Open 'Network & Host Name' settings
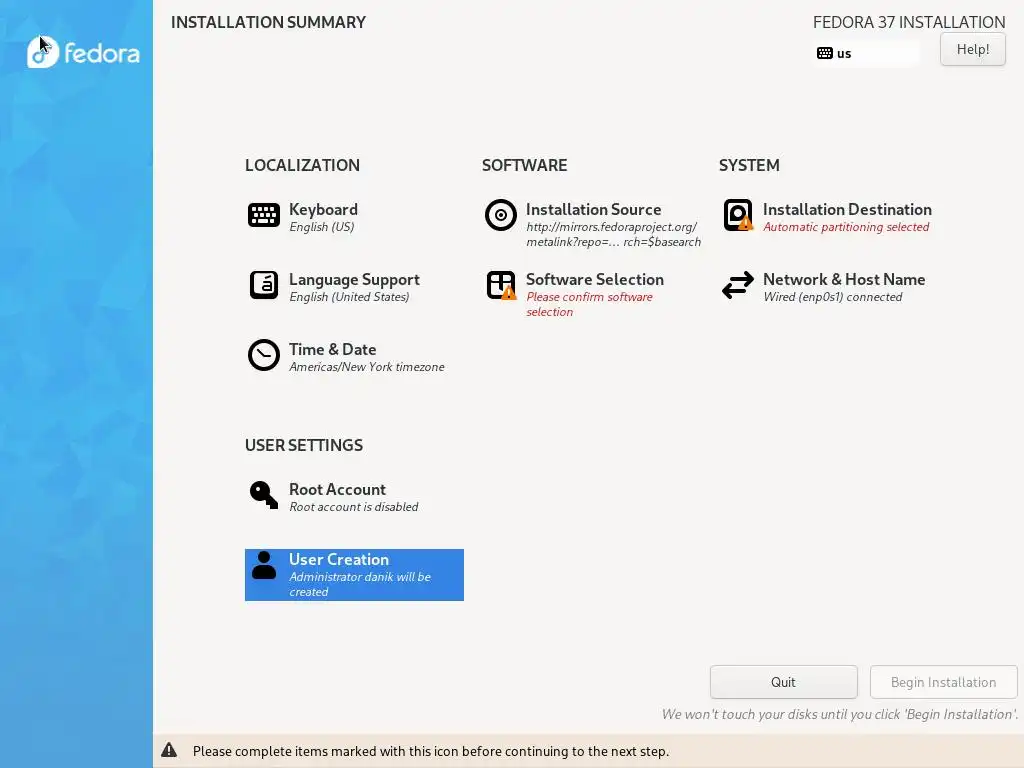Viewport: 1024px width, 768px height. click(844, 280)
